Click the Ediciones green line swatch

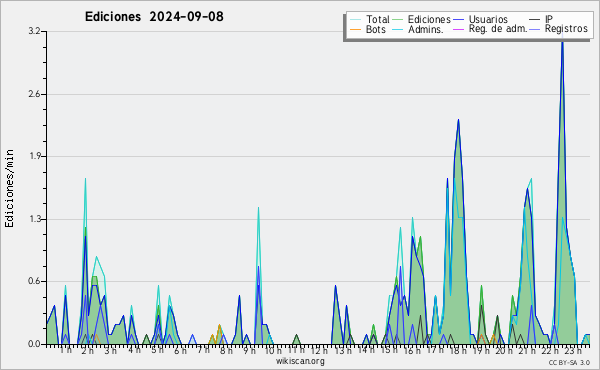(x=398, y=20)
